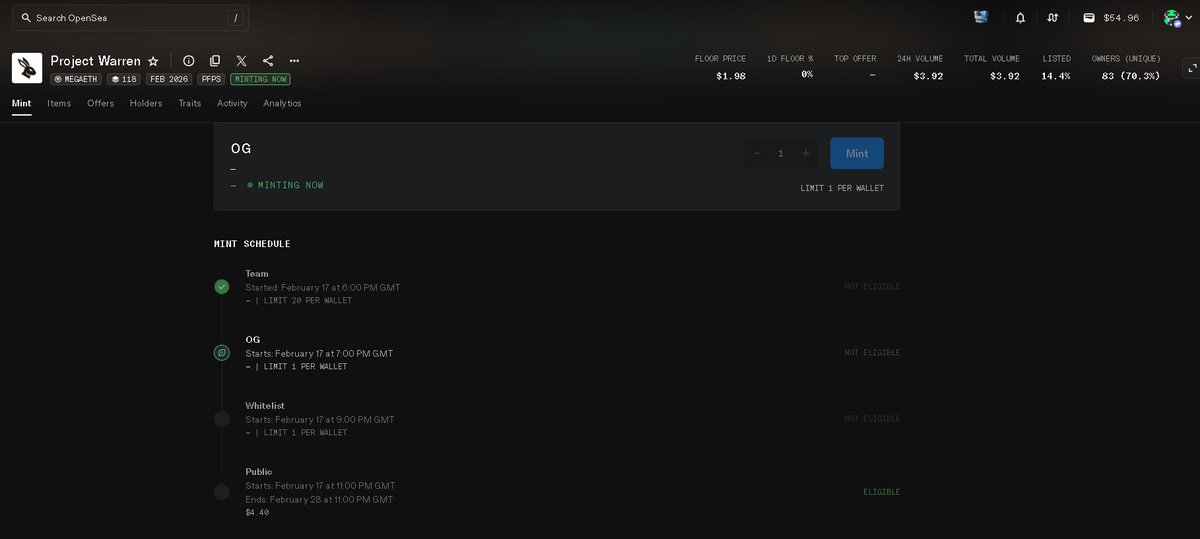Open the collection info icon

(189, 61)
